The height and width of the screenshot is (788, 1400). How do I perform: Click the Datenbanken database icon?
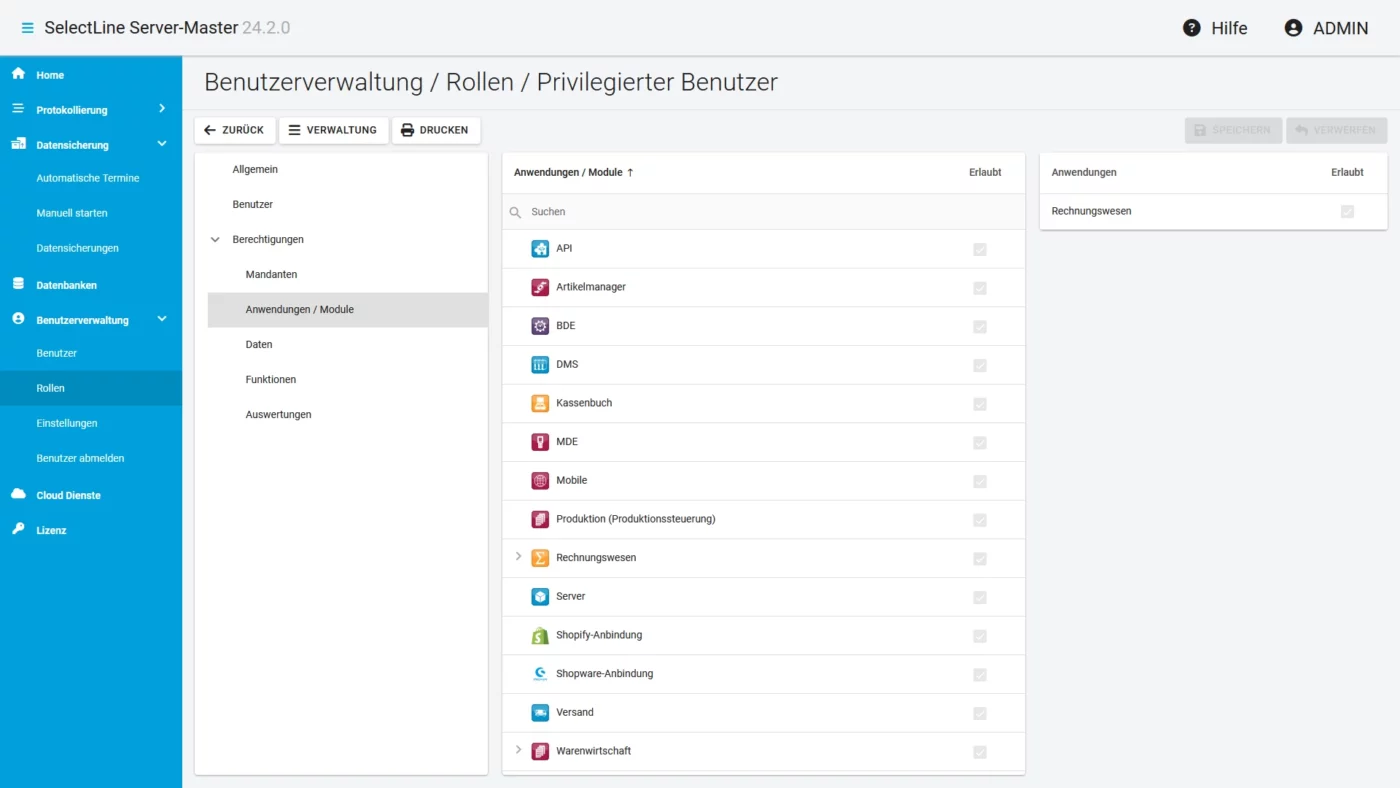pyautogui.click(x=18, y=284)
